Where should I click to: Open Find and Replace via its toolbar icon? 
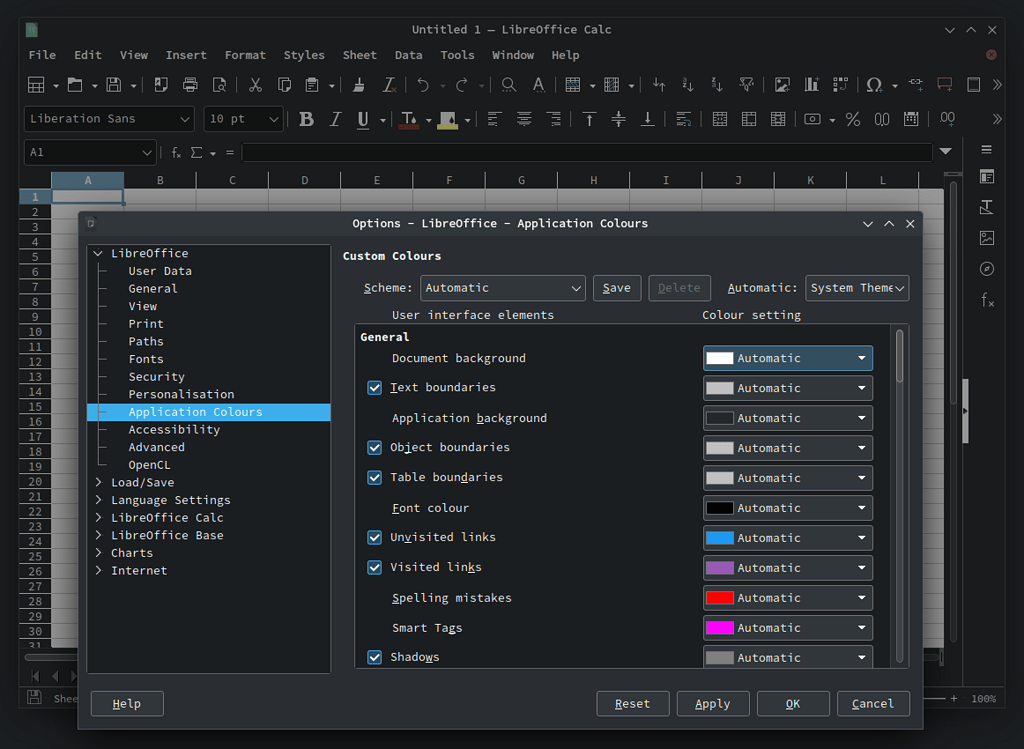508,85
